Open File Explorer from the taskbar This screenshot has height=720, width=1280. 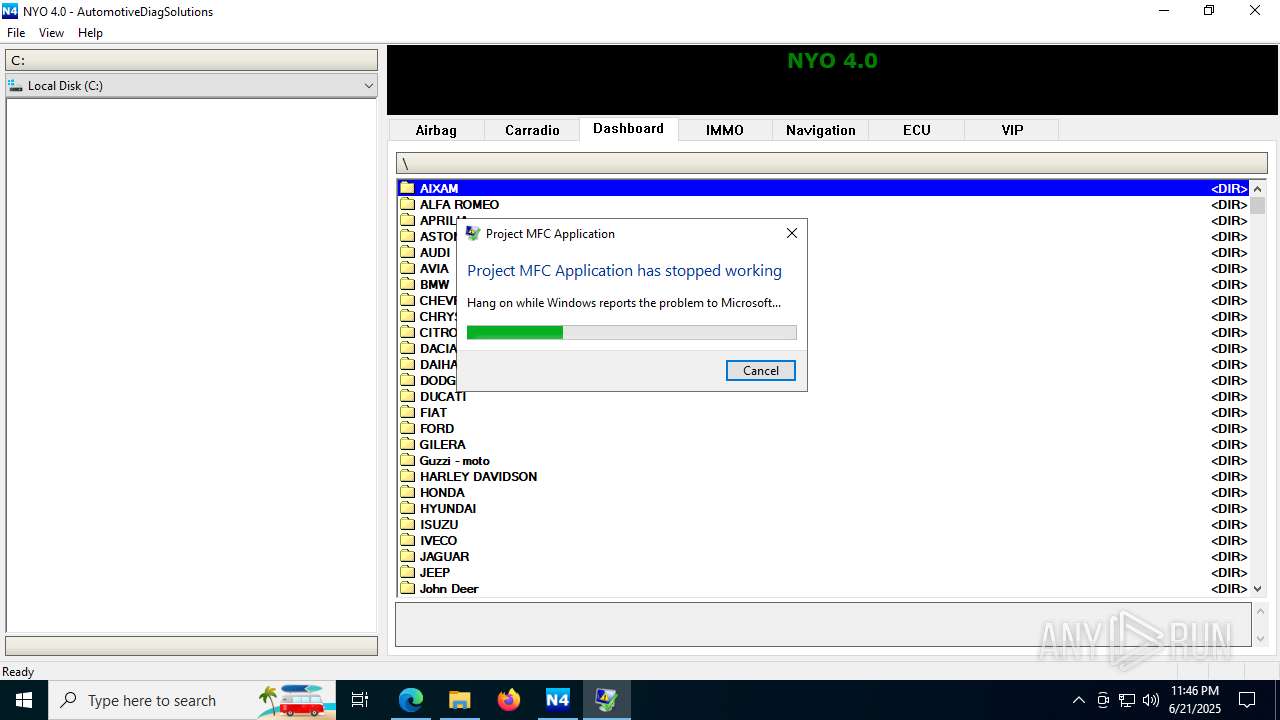point(460,700)
